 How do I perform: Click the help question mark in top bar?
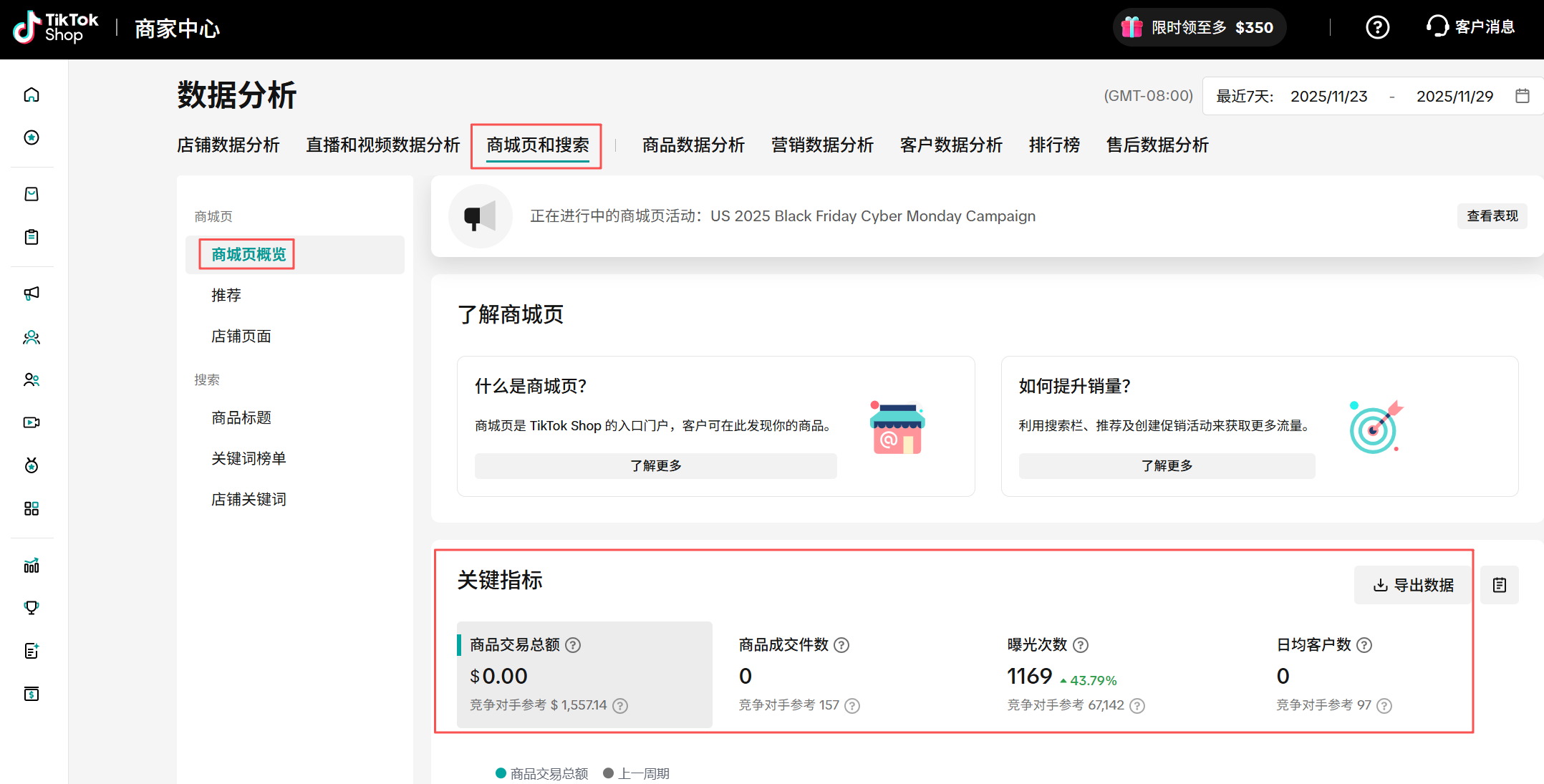(1377, 27)
